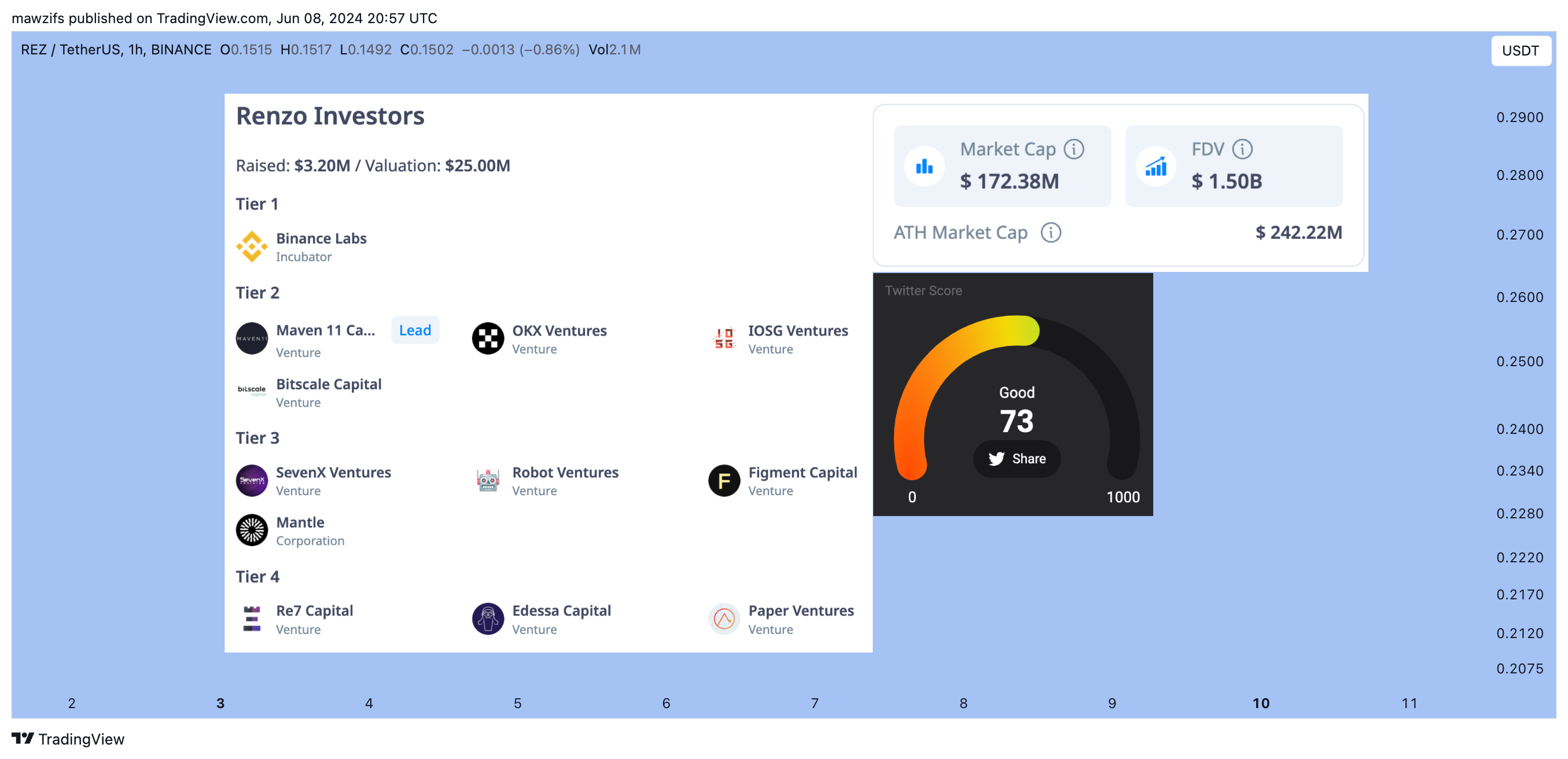Screen dimensions: 1568x759
Task: Click the bold date label 10 on time axis
Action: click(x=1261, y=703)
